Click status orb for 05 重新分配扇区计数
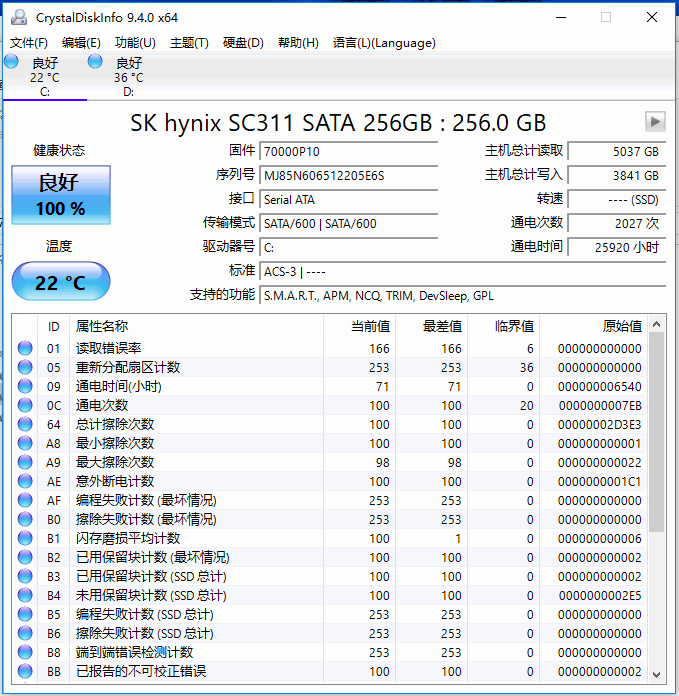679x696 pixels. pos(25,368)
